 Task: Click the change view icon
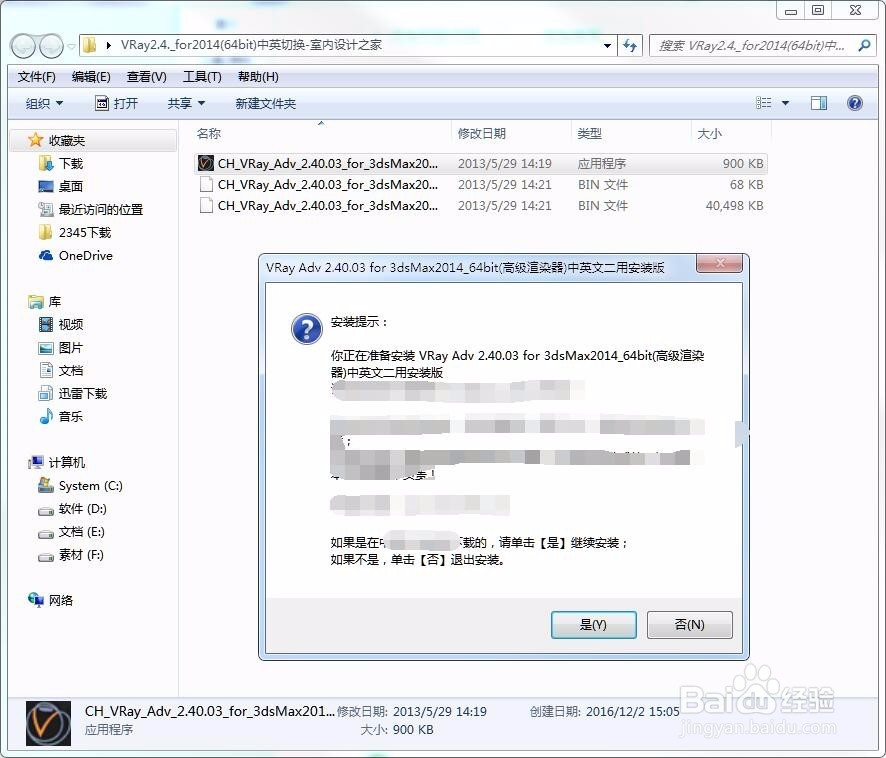point(763,103)
